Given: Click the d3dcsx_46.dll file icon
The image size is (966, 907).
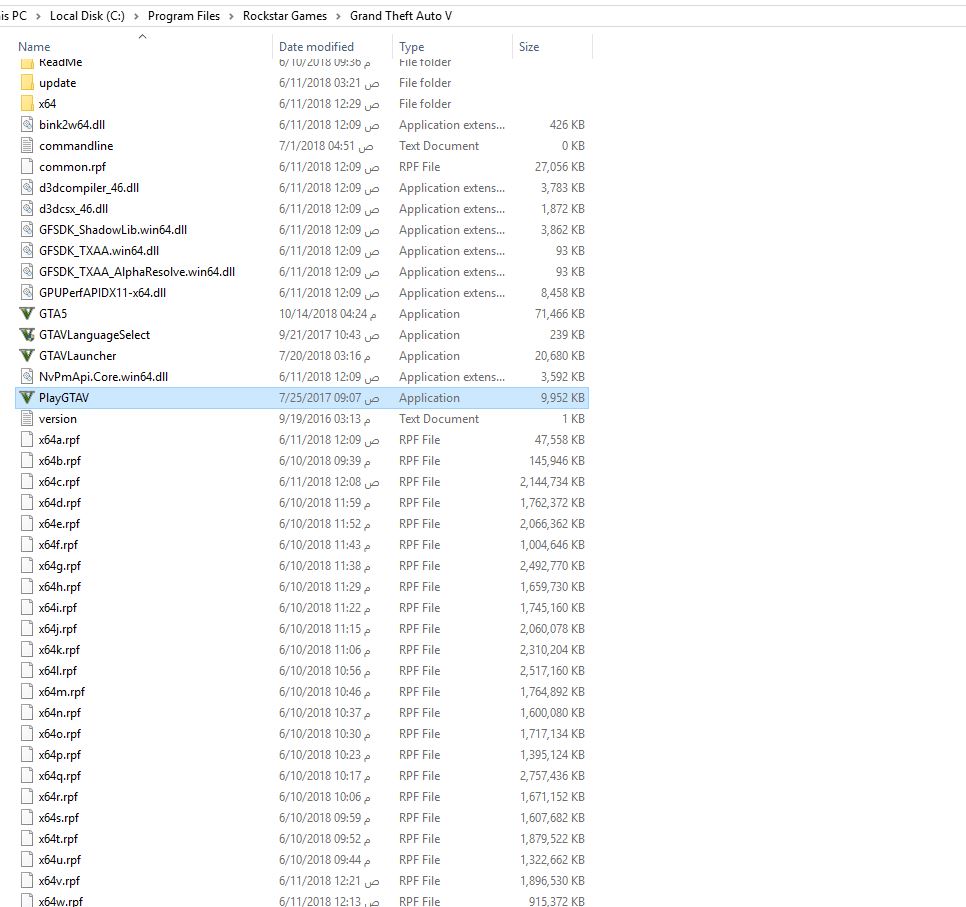Looking at the screenshot, I should coord(26,208).
